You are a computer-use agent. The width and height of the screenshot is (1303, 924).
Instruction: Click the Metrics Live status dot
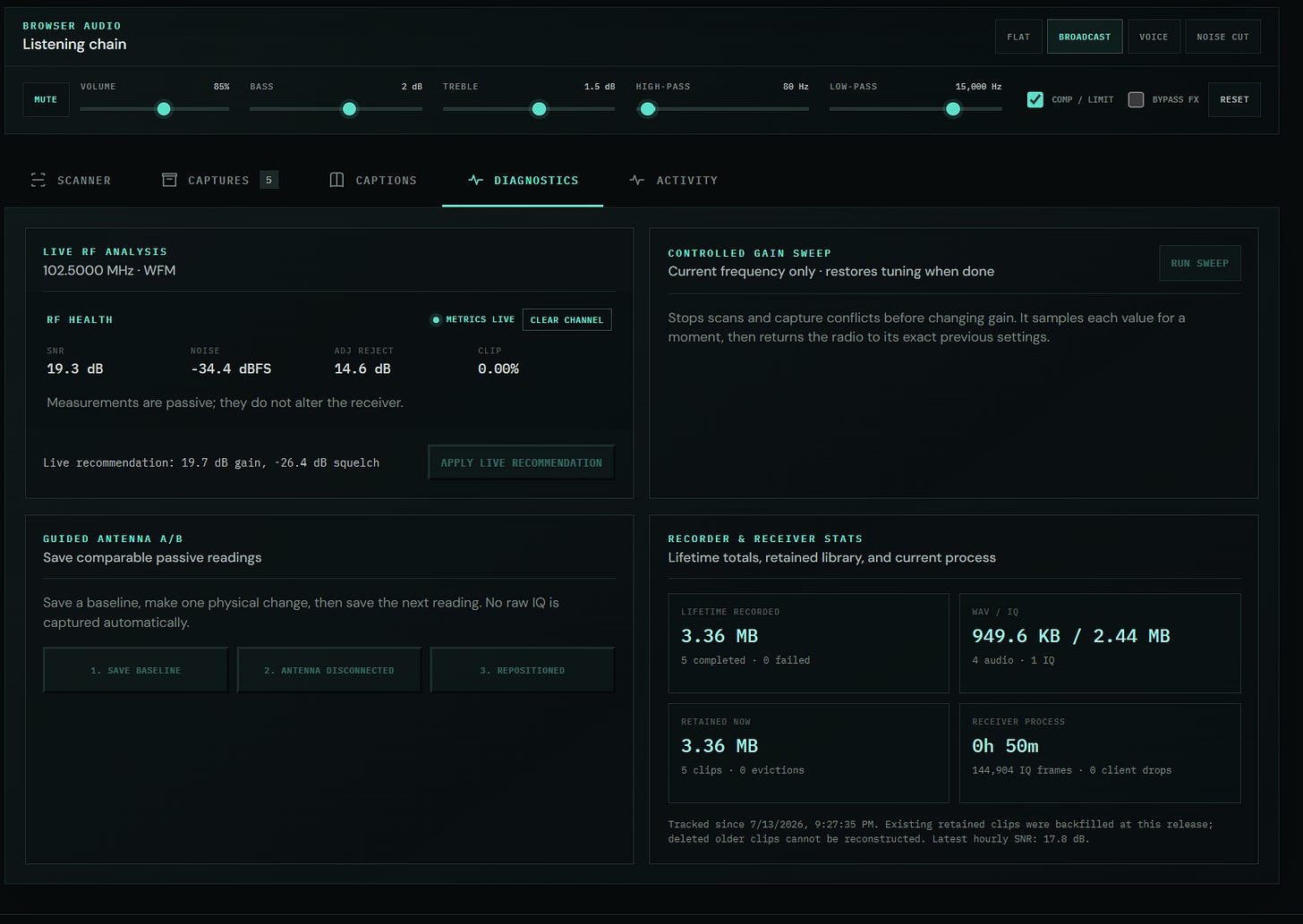[436, 319]
